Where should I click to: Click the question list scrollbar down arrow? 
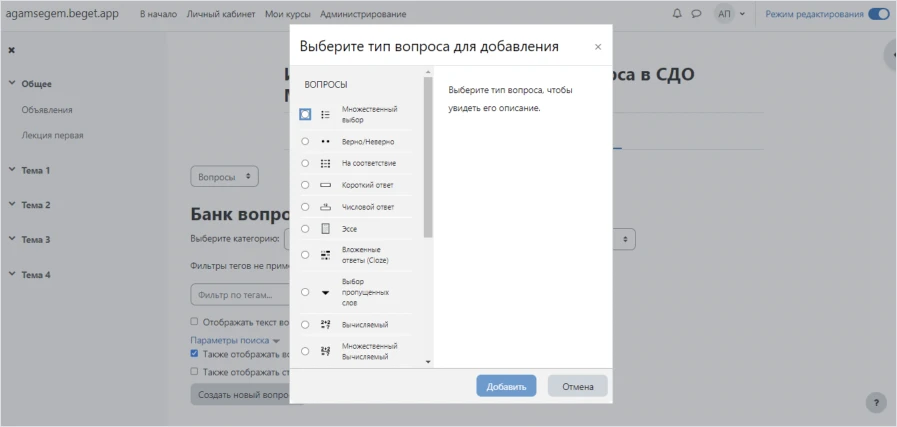click(x=428, y=362)
